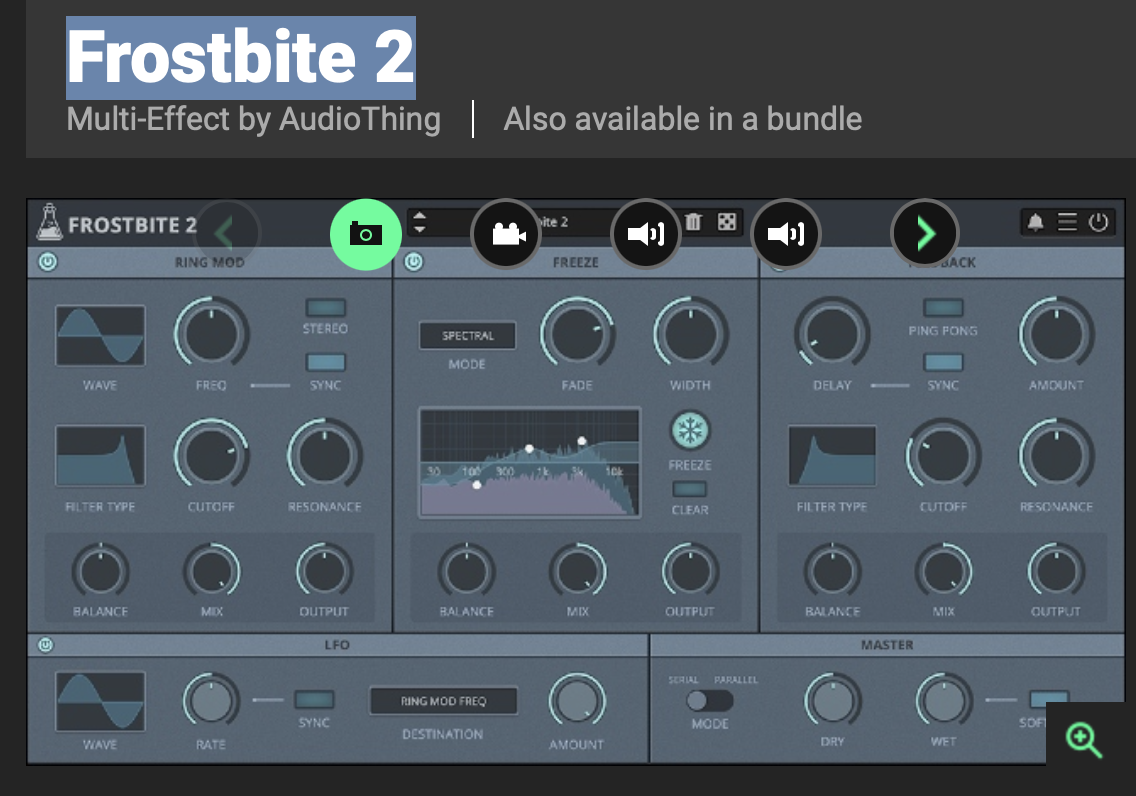This screenshot has width=1136, height=796.
Task: Click the magnifier zoom-in icon
Action: pyautogui.click(x=1084, y=740)
